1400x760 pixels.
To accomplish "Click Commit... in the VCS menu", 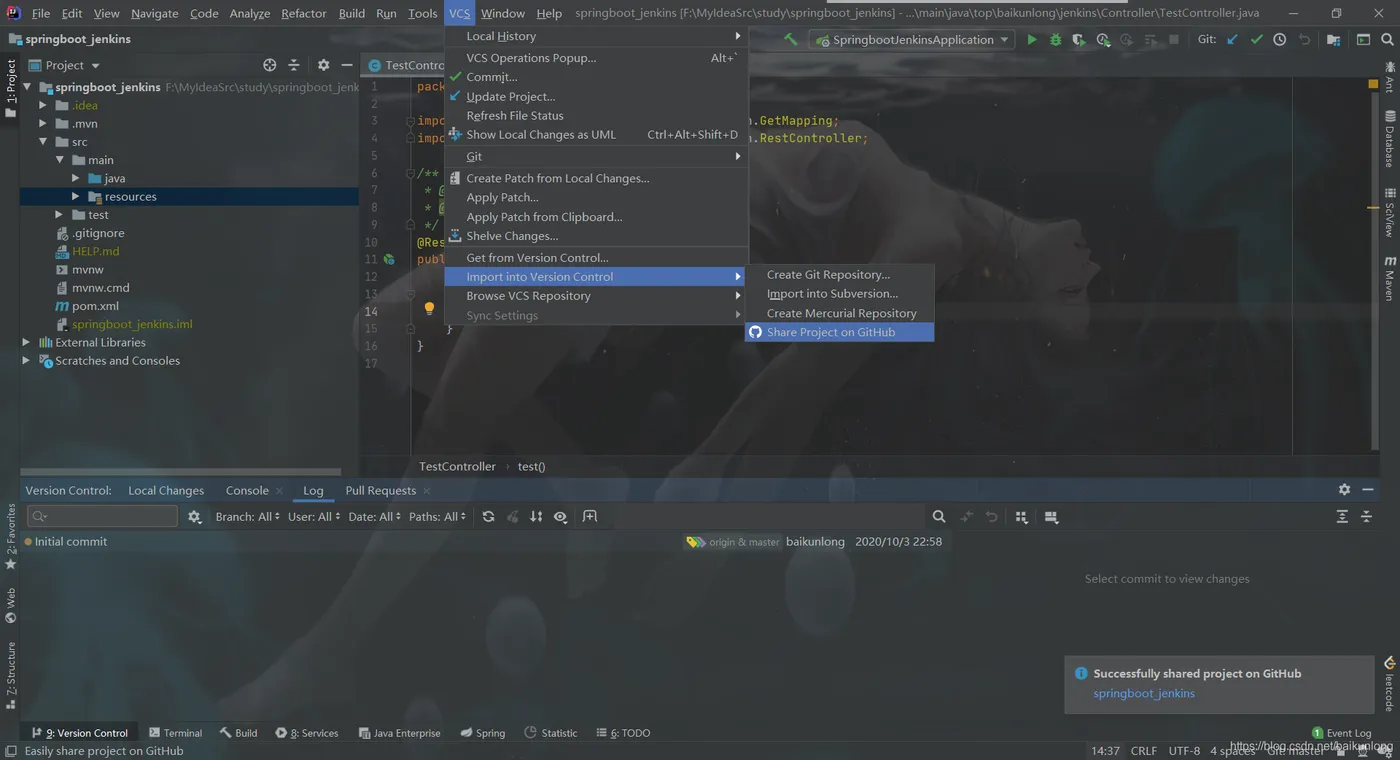I will (596, 77).
